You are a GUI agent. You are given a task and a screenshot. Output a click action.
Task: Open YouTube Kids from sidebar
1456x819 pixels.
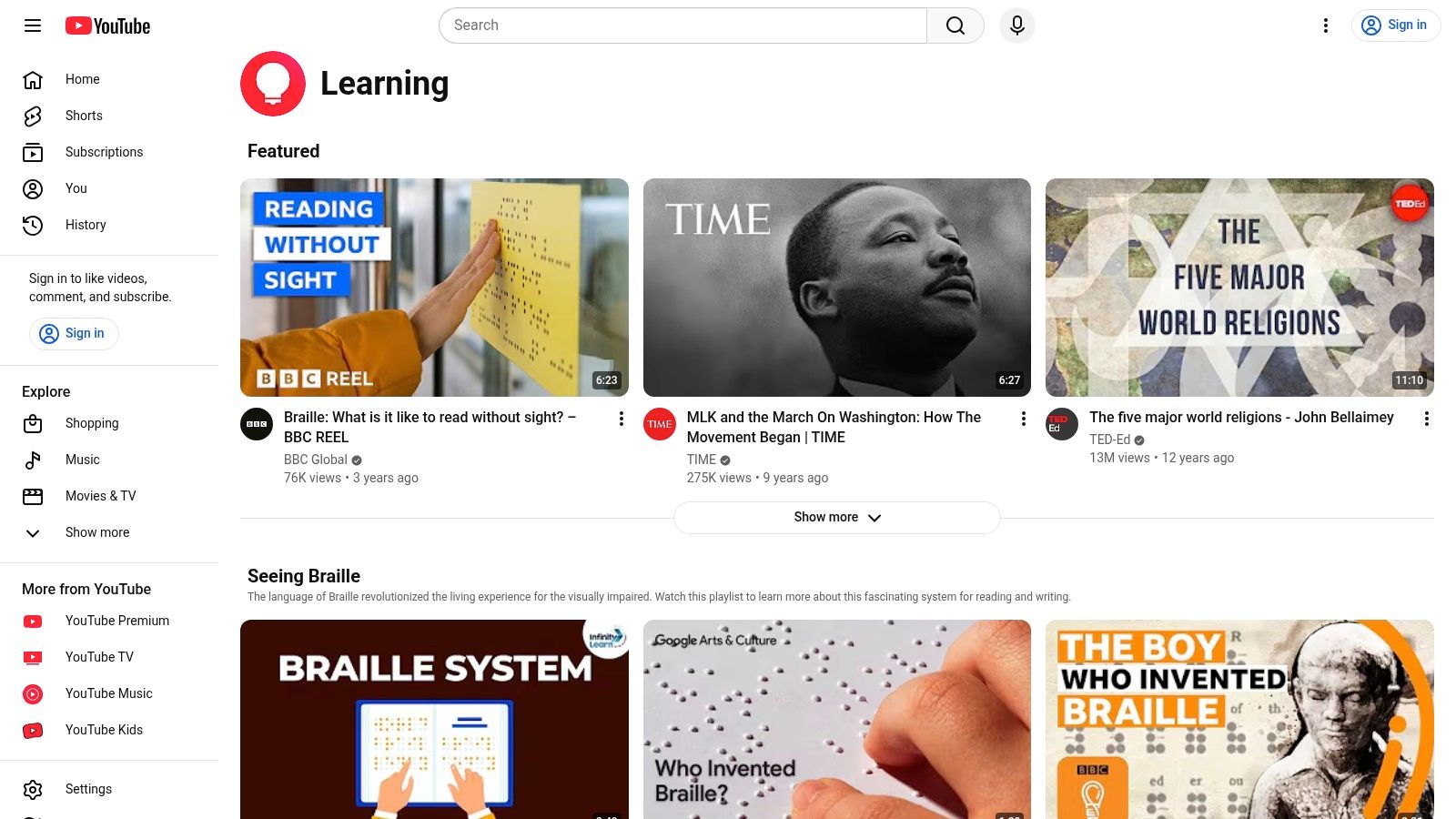(109, 730)
